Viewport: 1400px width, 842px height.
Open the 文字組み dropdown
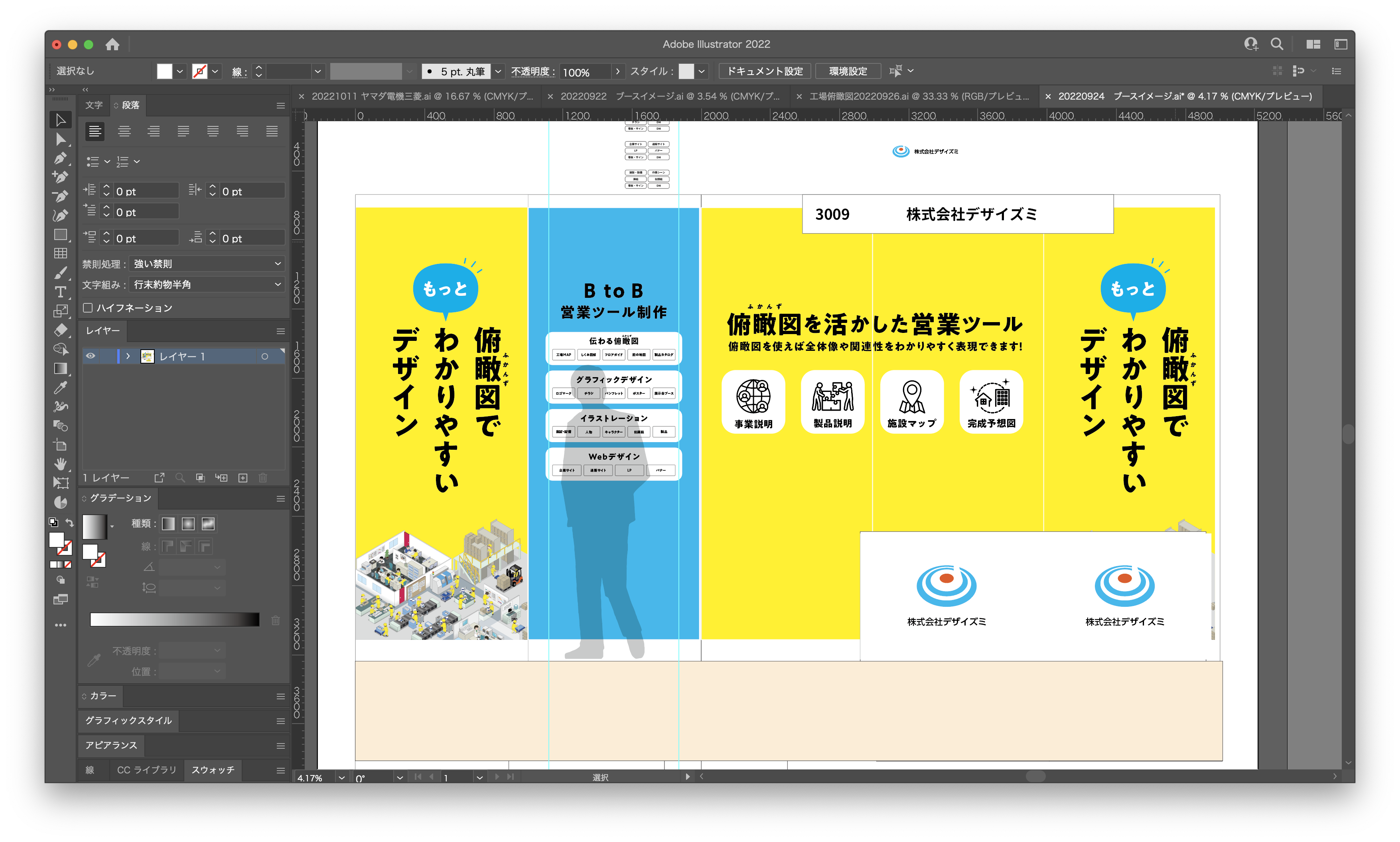207,284
